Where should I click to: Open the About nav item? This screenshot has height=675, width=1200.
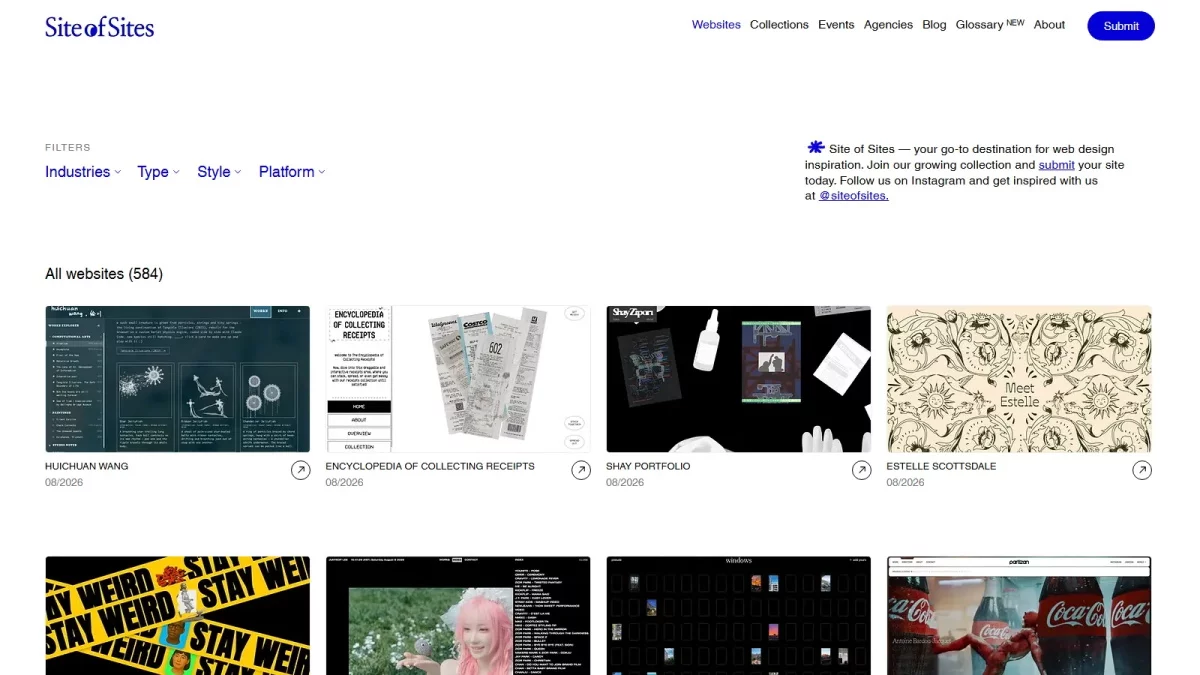[1049, 25]
